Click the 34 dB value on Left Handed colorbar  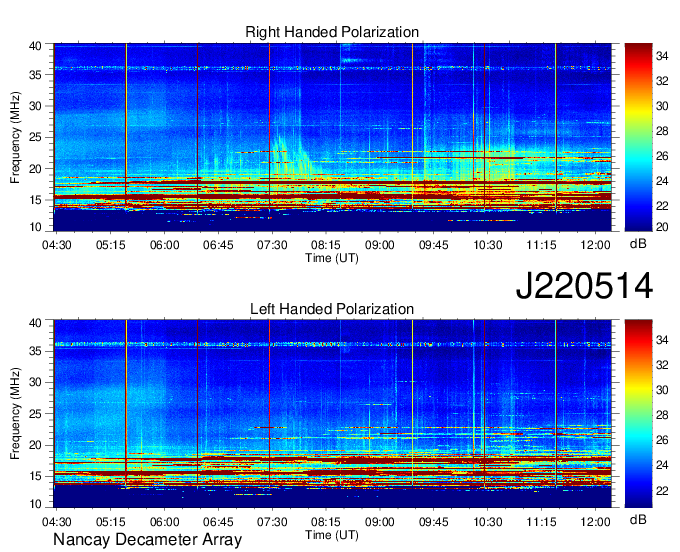coord(662,340)
